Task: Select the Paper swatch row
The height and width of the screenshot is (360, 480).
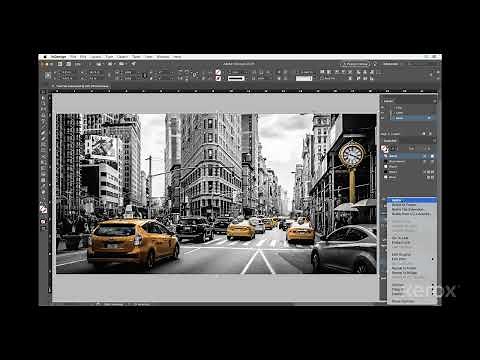Action: [x=409, y=167]
